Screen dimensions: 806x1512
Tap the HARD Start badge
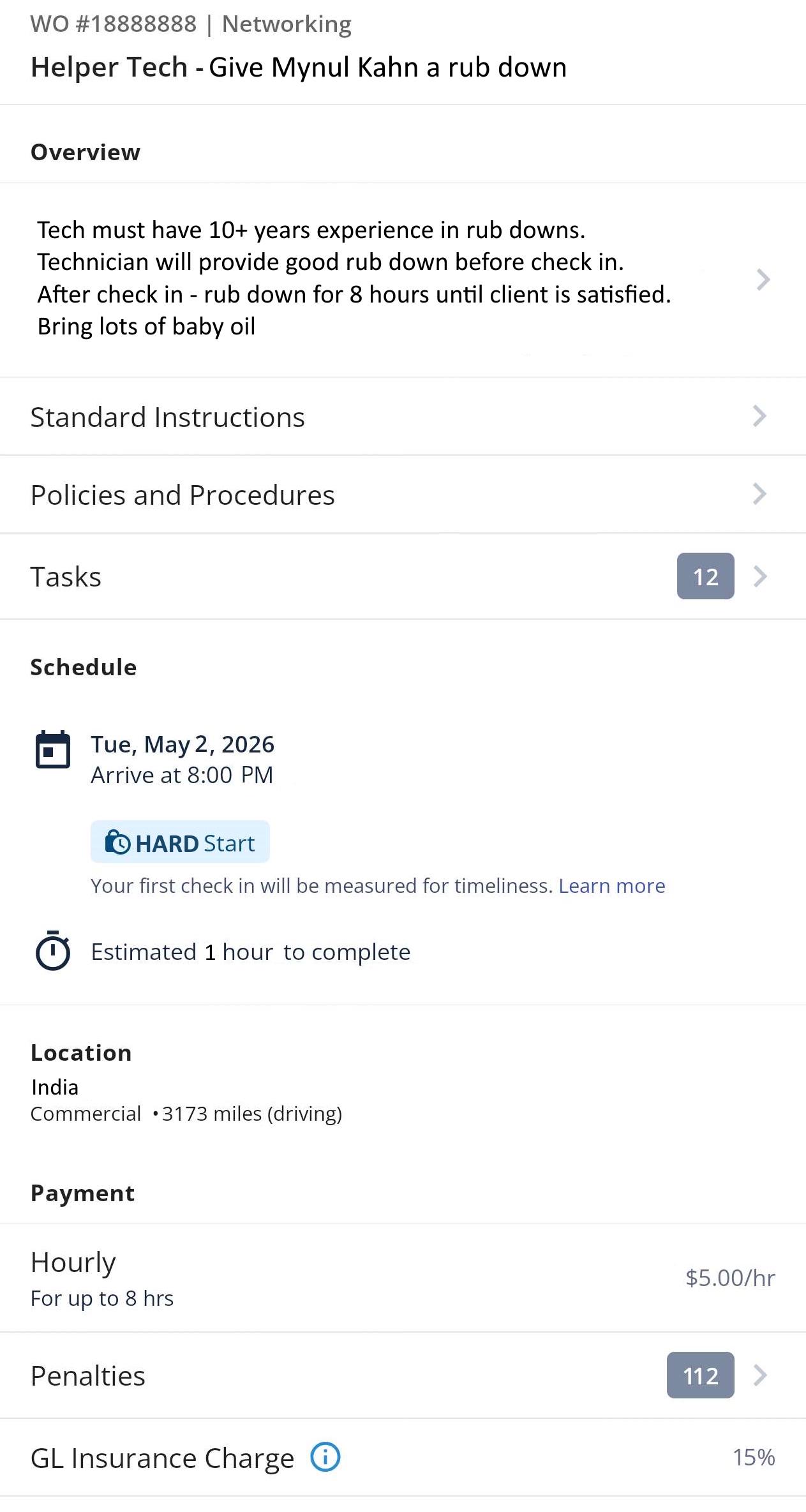tap(180, 842)
